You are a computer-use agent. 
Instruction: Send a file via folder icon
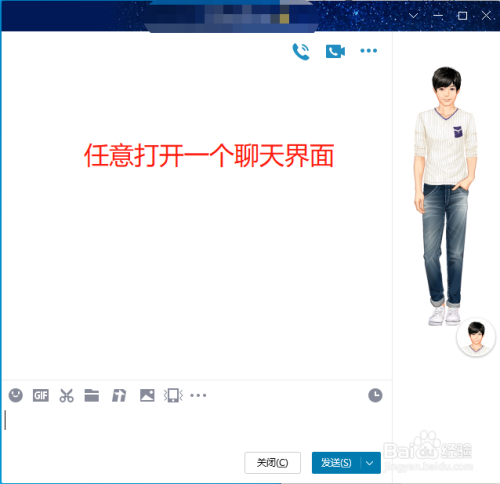[x=92, y=395]
